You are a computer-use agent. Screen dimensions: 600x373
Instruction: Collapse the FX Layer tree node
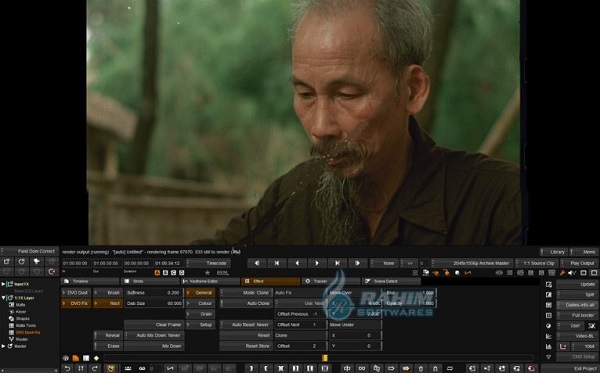(x=3, y=298)
